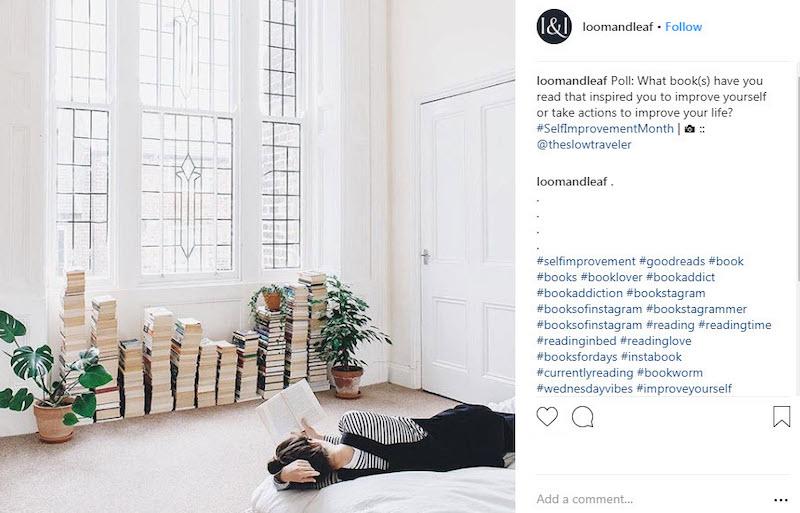800x513 pixels.
Task: Open the #SelfImprovementMonth hashtag
Action: click(605, 129)
